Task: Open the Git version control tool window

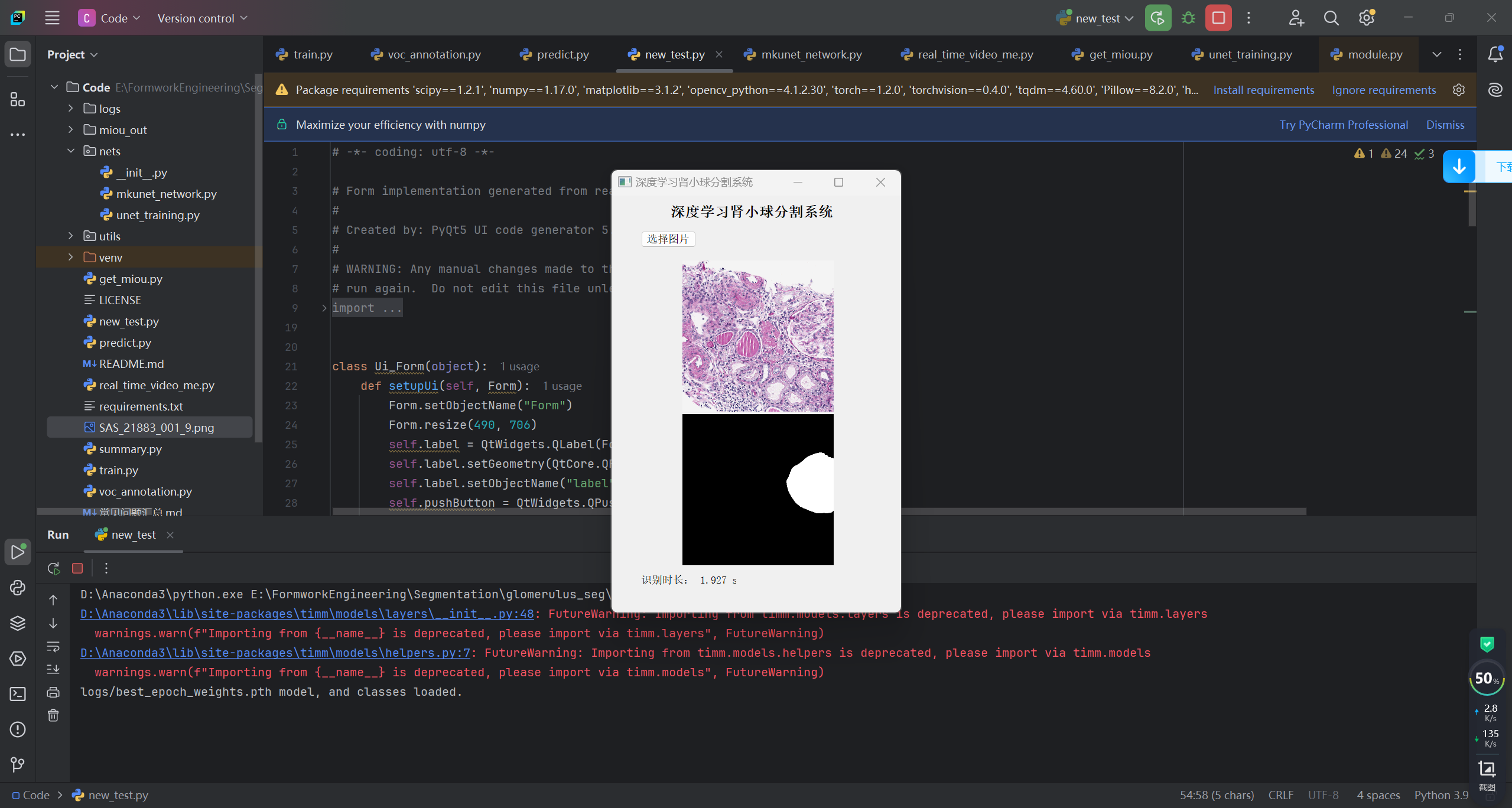Action: pyautogui.click(x=18, y=765)
